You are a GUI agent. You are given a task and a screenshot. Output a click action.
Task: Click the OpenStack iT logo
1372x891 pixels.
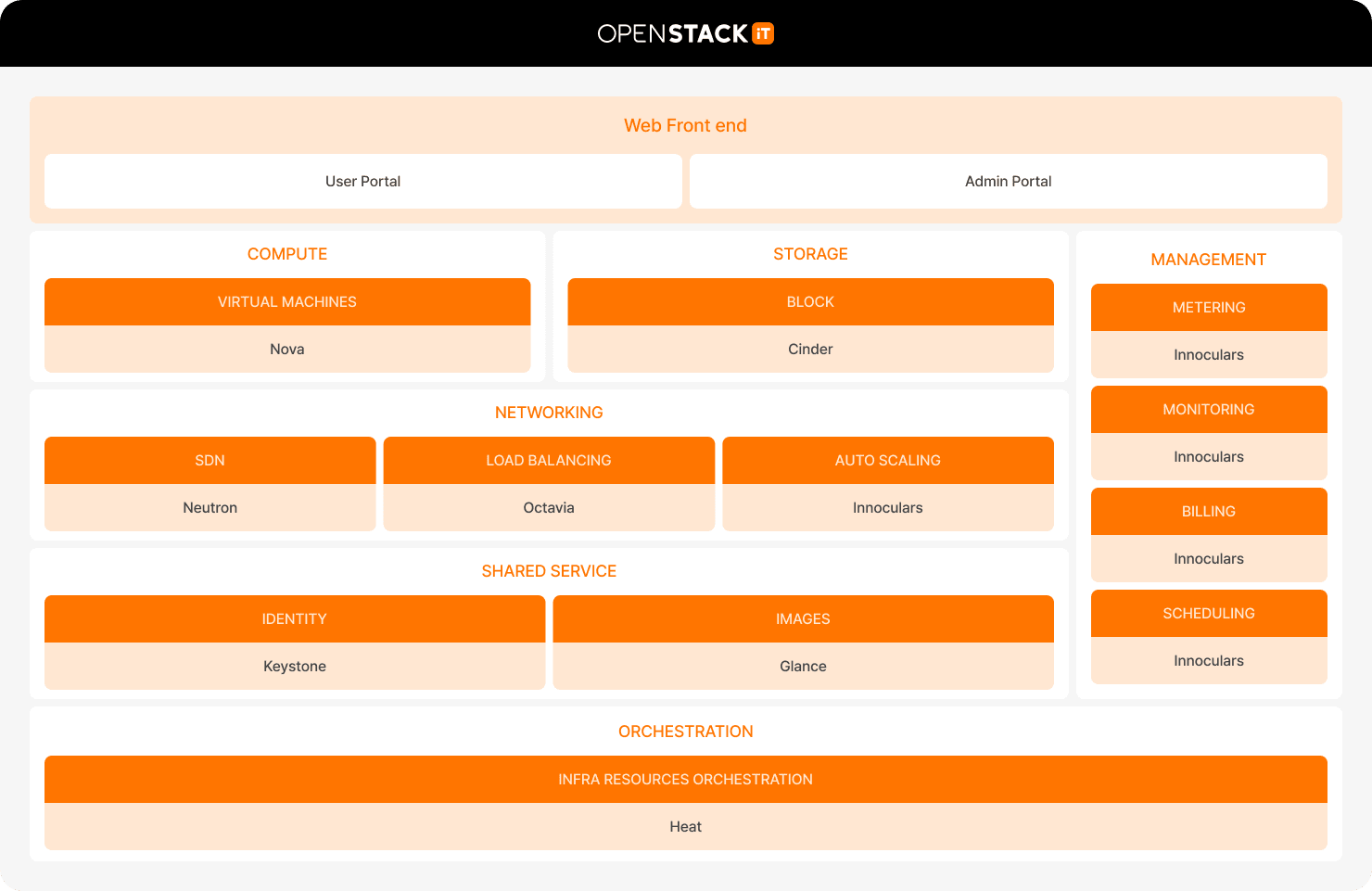[685, 34]
